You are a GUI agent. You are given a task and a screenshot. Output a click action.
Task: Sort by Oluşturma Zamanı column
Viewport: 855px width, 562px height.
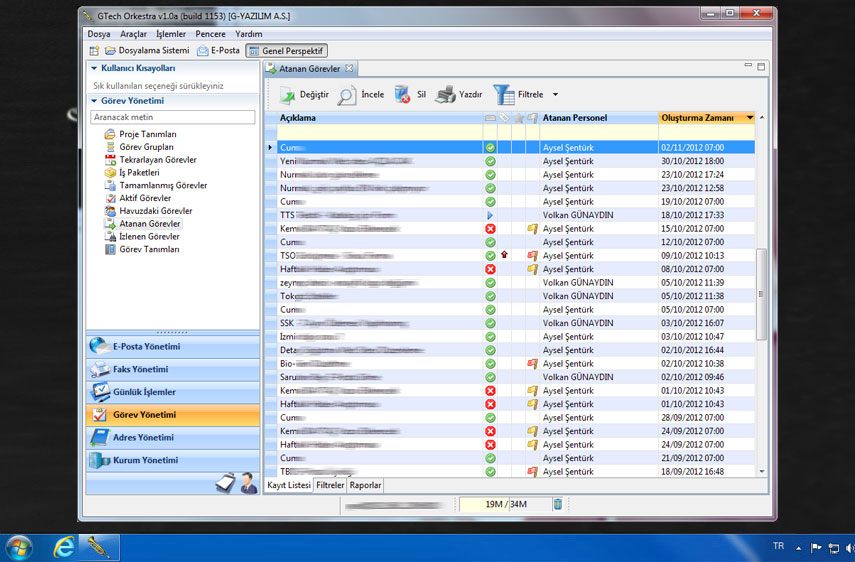[x=700, y=118]
